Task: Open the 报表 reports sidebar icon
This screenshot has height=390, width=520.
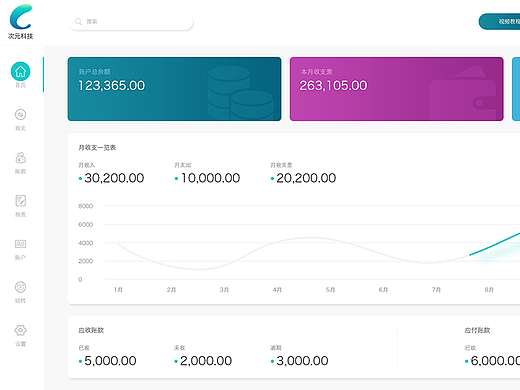Action: click(20, 201)
